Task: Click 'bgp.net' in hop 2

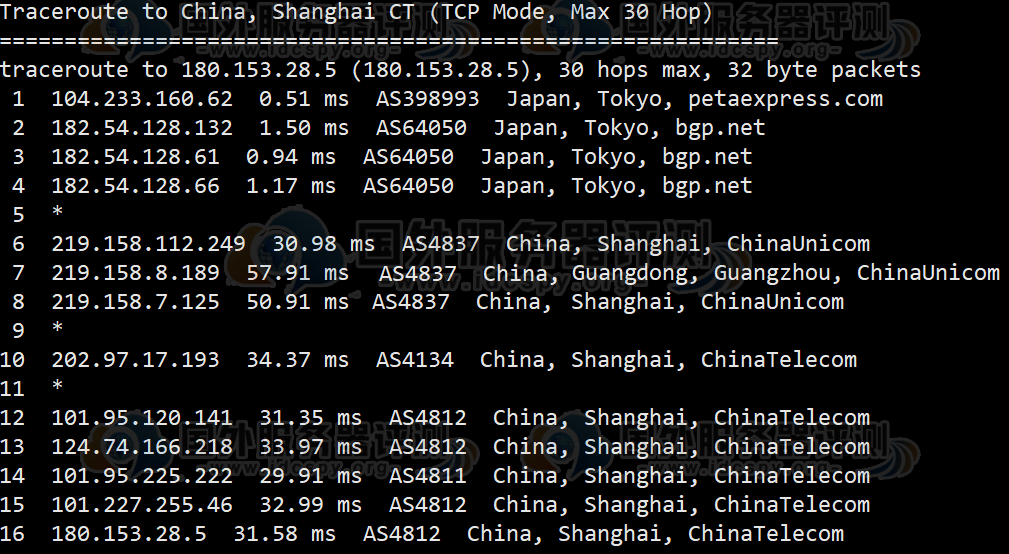Action: click(720, 129)
